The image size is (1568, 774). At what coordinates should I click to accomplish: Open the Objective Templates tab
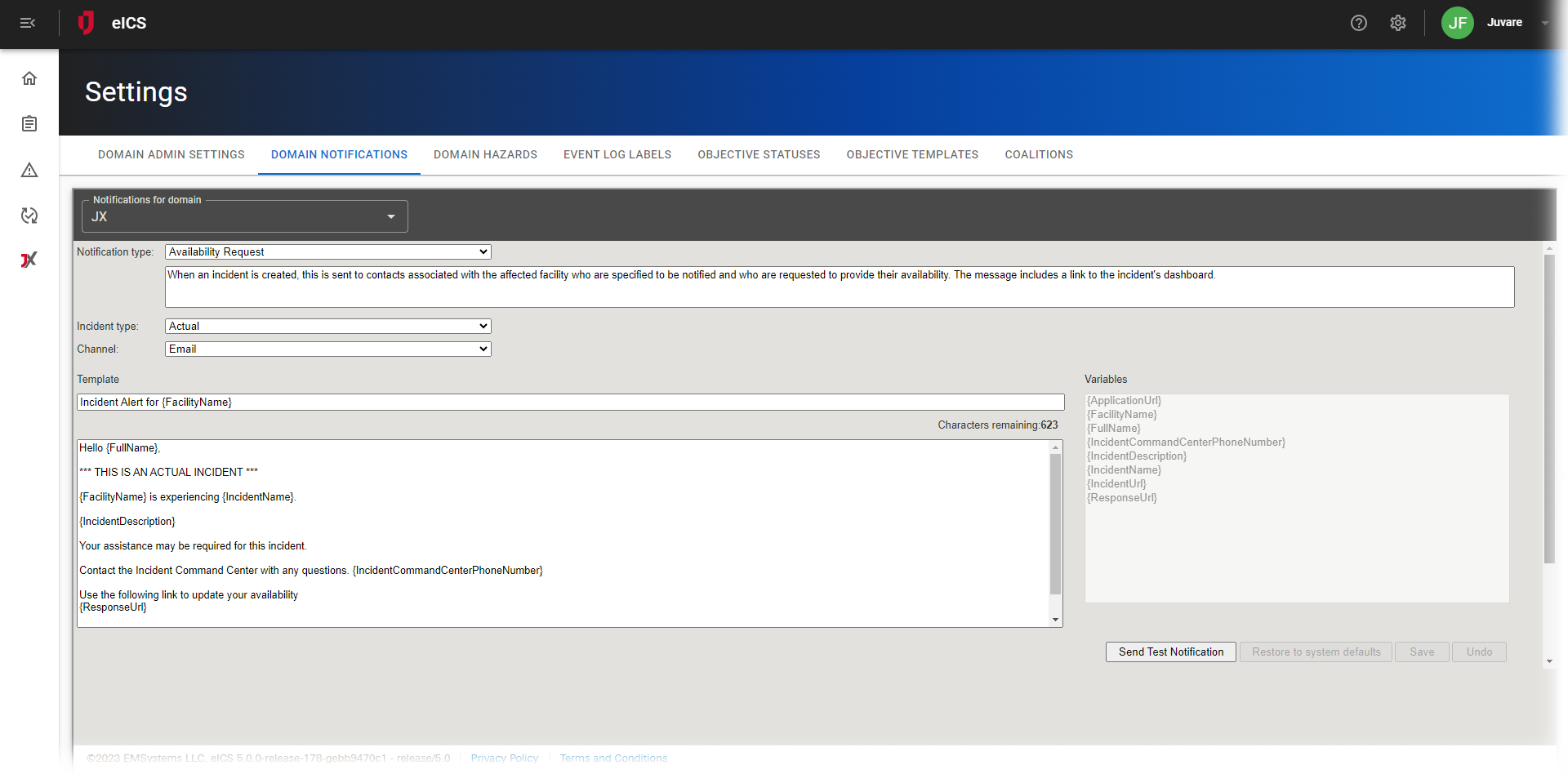(912, 154)
